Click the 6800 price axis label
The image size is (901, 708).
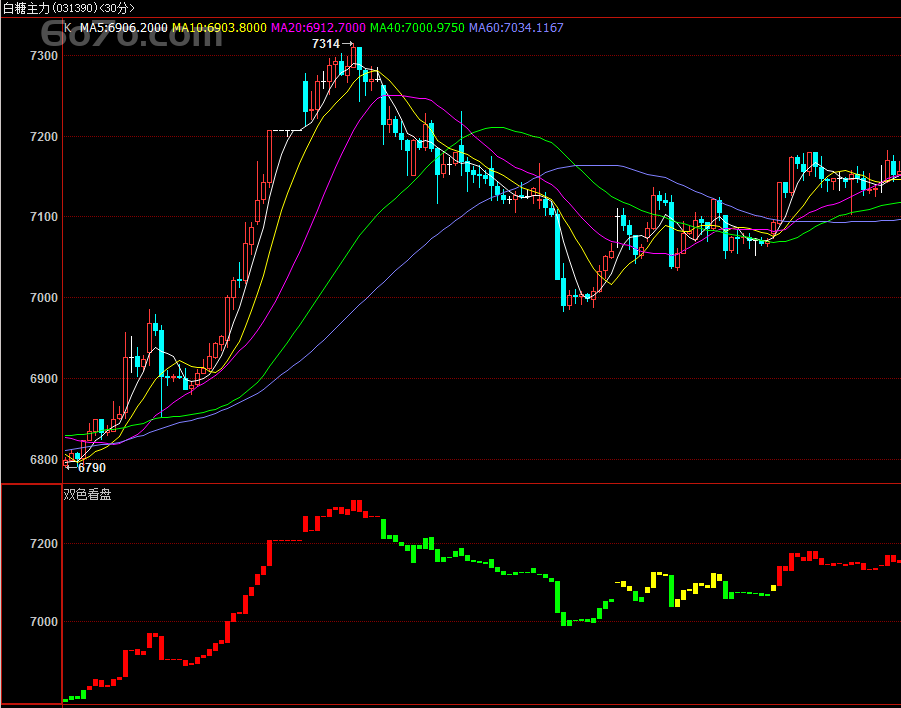44,460
